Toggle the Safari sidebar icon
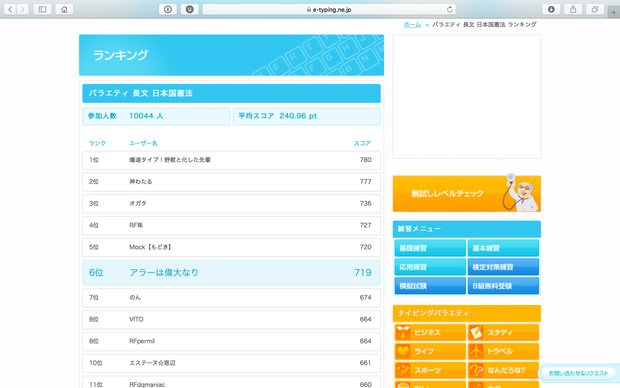 point(42,9)
